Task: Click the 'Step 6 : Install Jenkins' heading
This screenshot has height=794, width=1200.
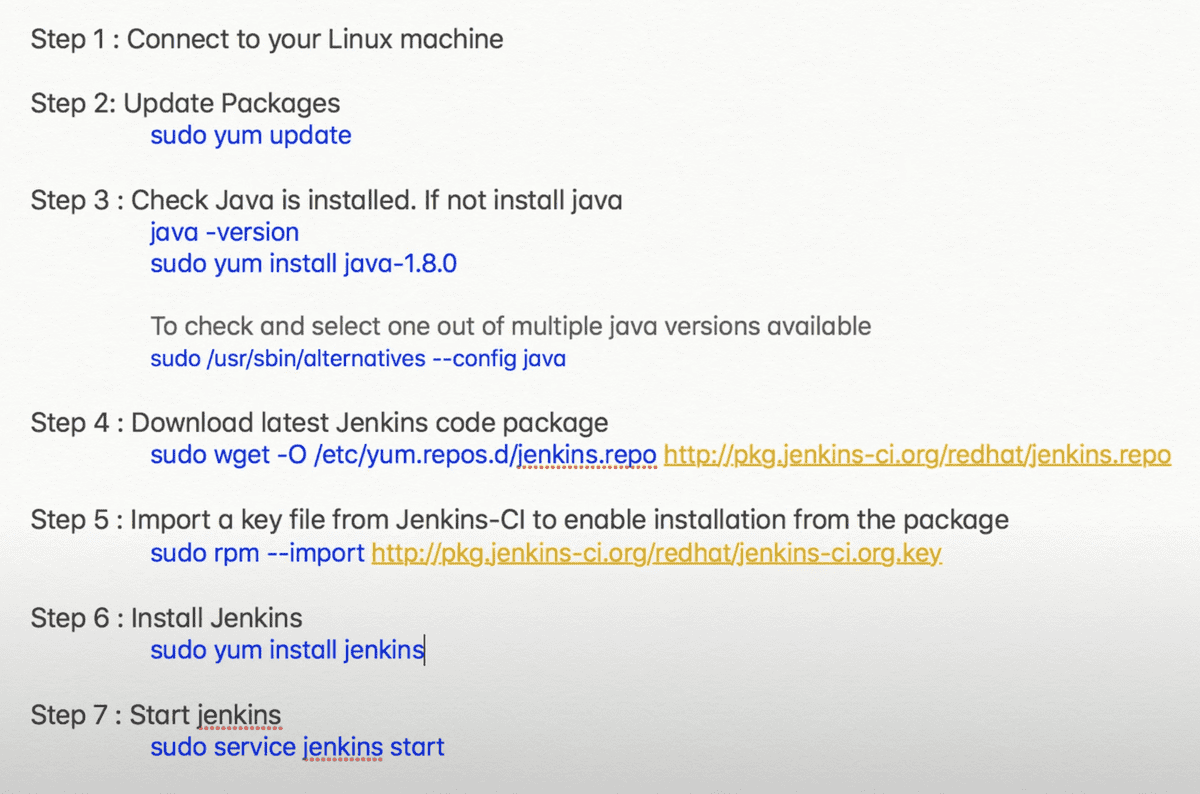Action: tap(167, 618)
